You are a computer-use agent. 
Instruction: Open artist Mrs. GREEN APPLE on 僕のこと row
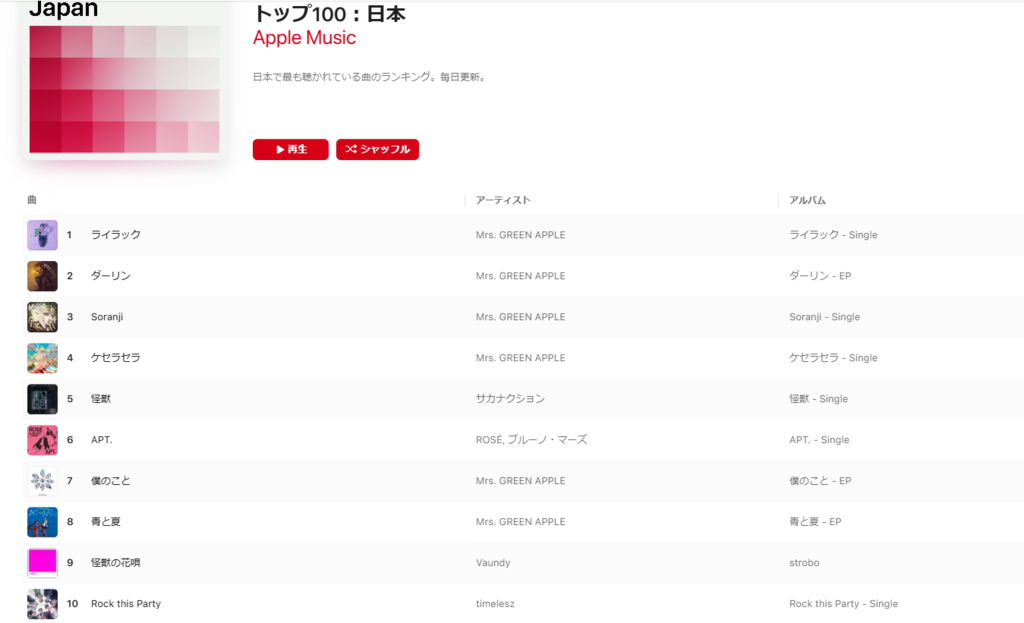point(520,481)
